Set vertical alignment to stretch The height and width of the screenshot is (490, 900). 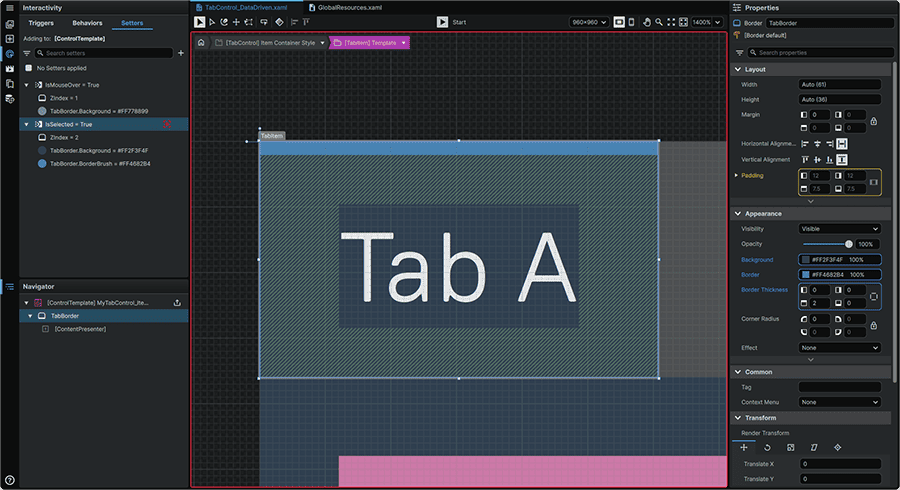[x=842, y=160]
